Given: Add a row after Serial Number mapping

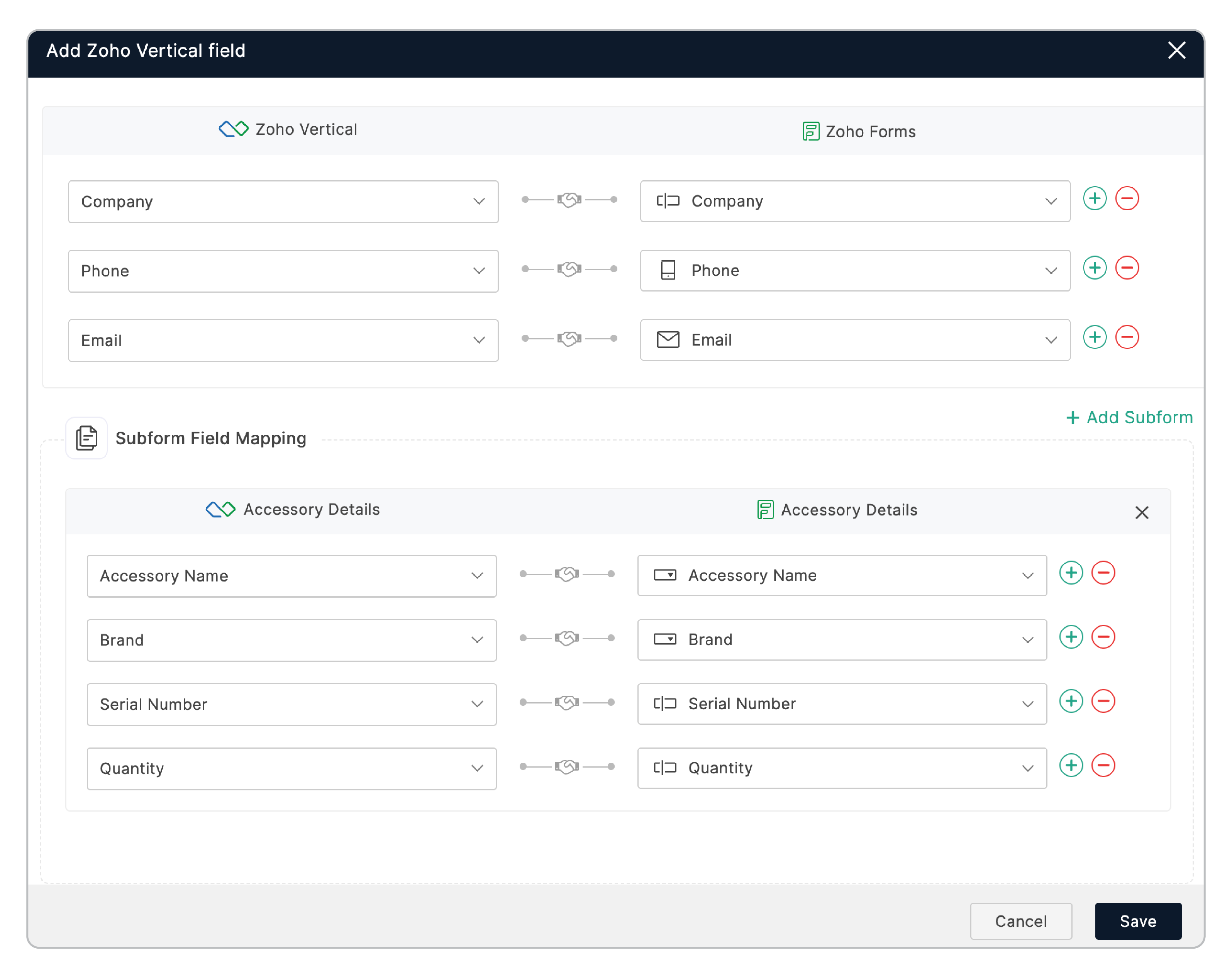Looking at the screenshot, I should pos(1071,701).
